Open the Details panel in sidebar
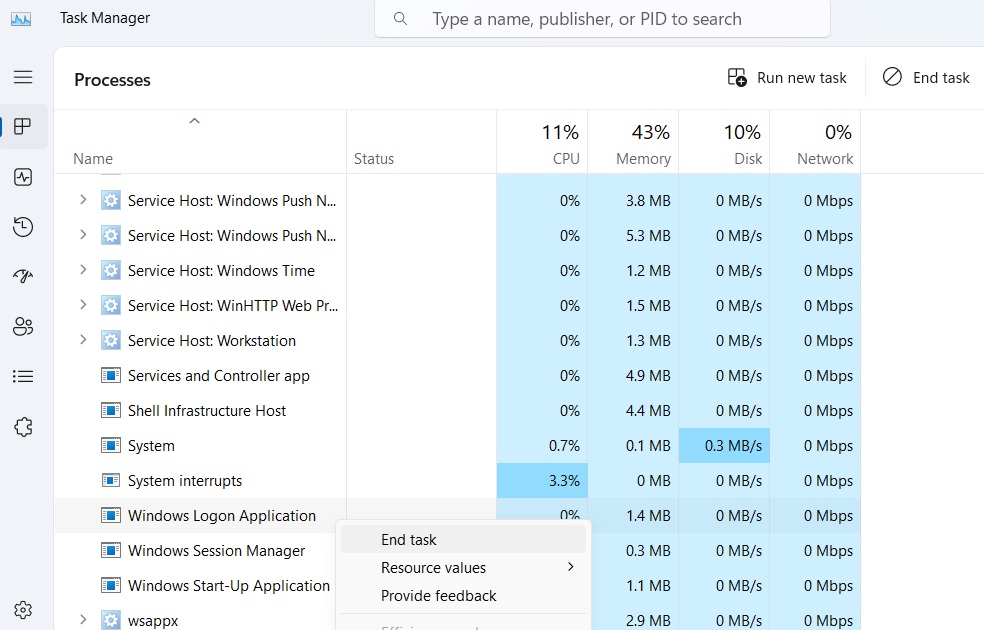 22,376
